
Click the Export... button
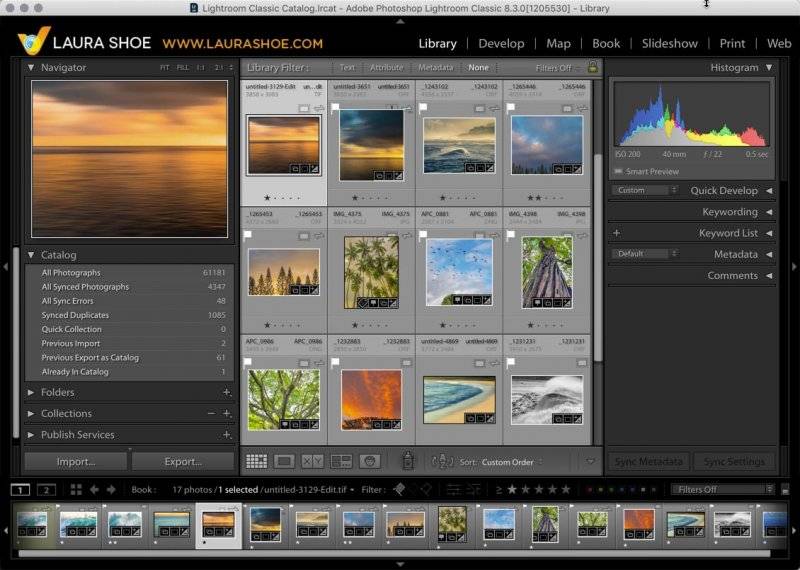[x=183, y=462]
